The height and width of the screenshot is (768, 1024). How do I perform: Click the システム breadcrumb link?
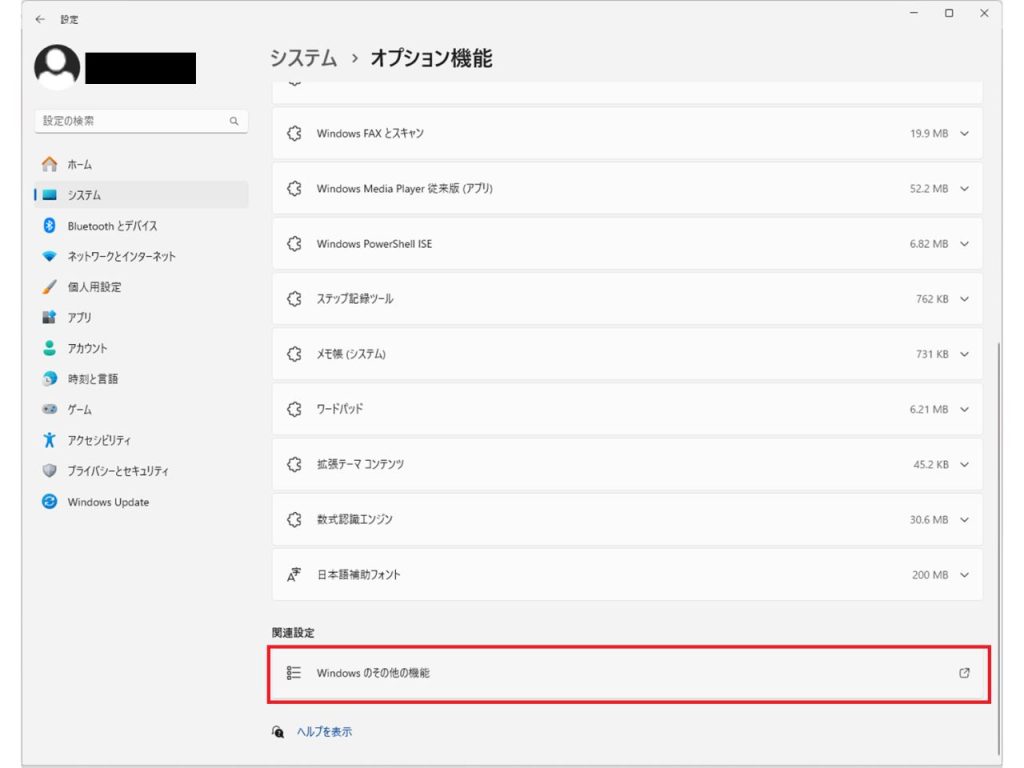click(x=301, y=59)
